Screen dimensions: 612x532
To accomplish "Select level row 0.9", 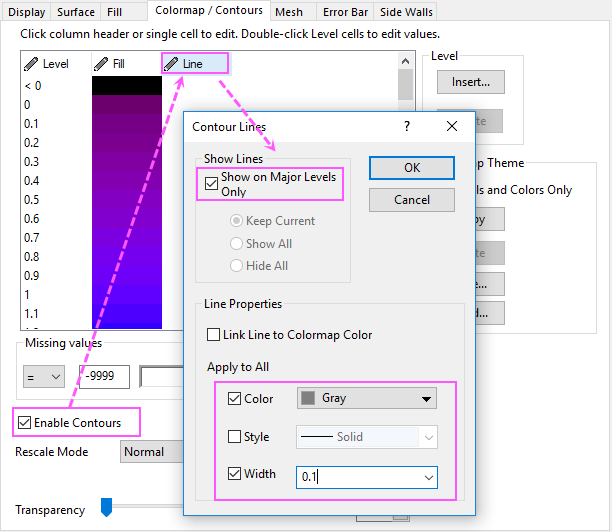I will (x=32, y=276).
